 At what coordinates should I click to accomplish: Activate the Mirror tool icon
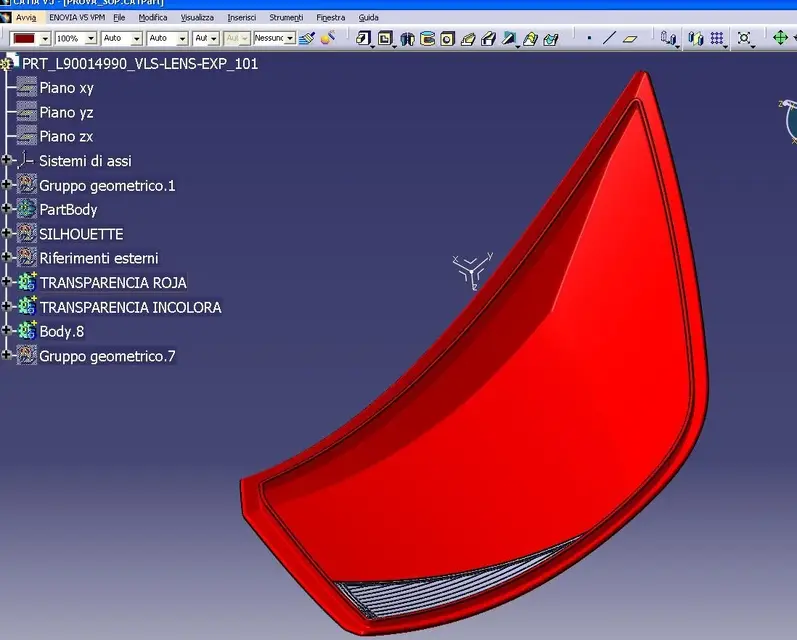695,38
